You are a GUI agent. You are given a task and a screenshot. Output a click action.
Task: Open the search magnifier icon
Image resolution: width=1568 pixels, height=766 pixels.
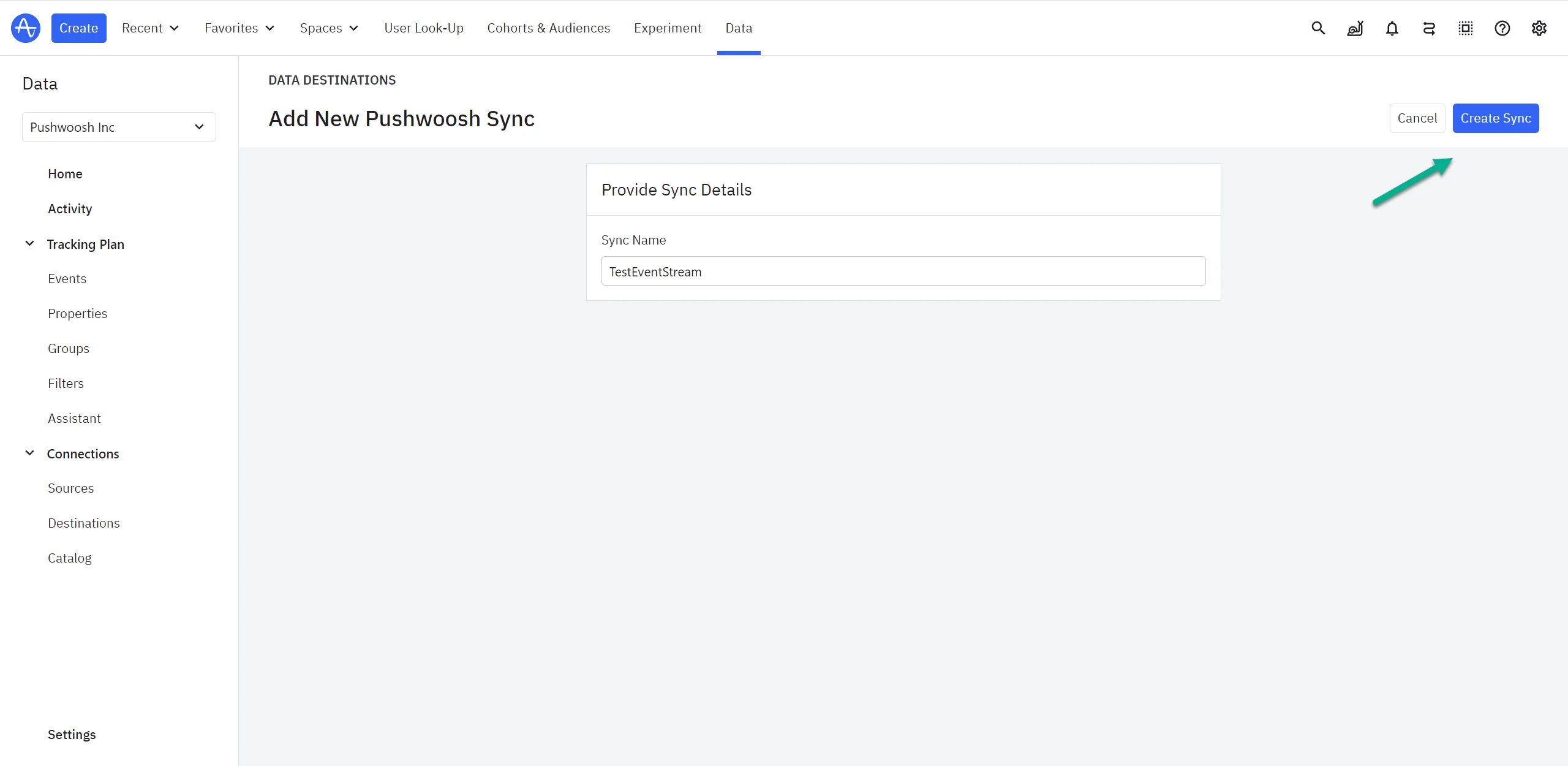tap(1318, 28)
